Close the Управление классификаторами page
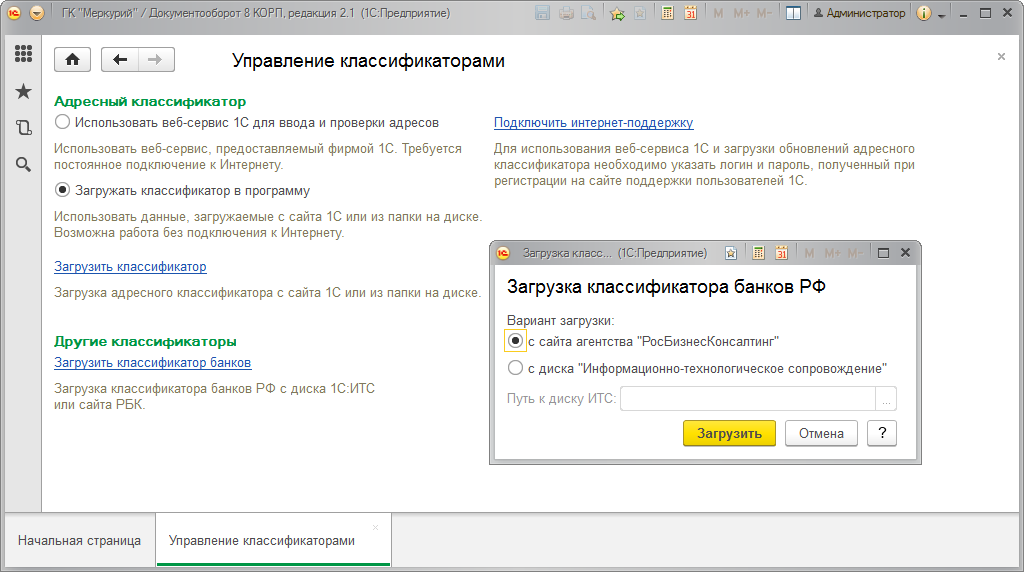 (1001, 57)
